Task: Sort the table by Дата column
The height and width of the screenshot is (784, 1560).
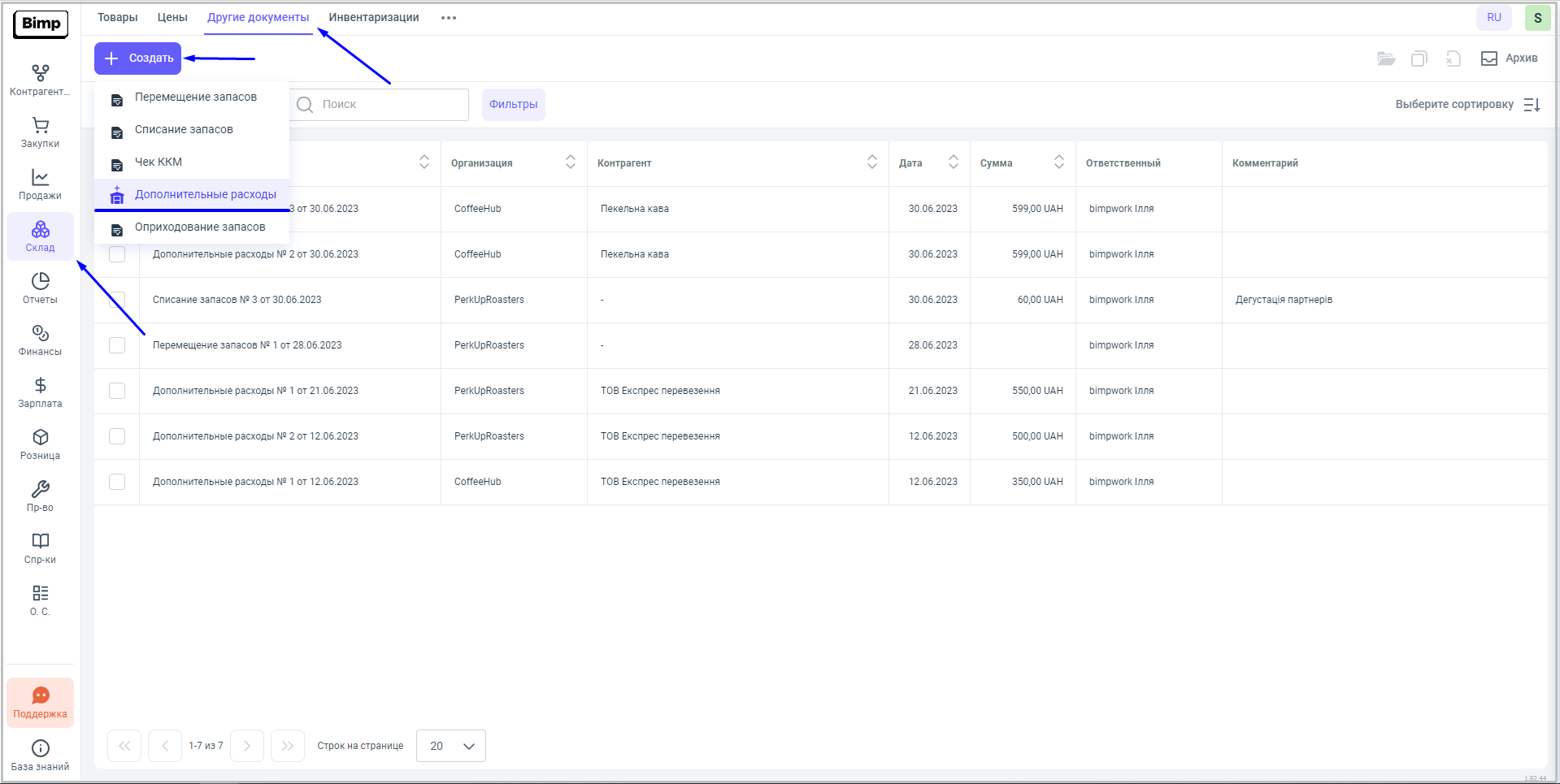Action: click(953, 162)
